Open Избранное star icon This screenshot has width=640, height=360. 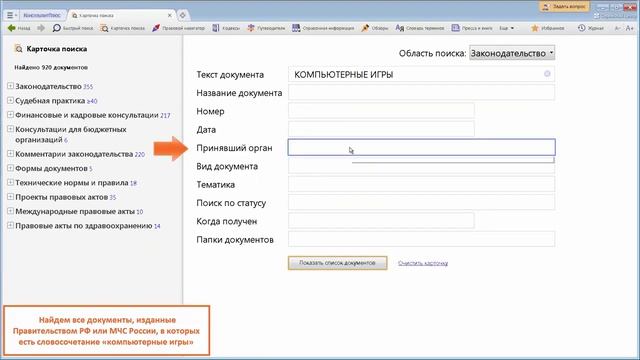point(547,28)
